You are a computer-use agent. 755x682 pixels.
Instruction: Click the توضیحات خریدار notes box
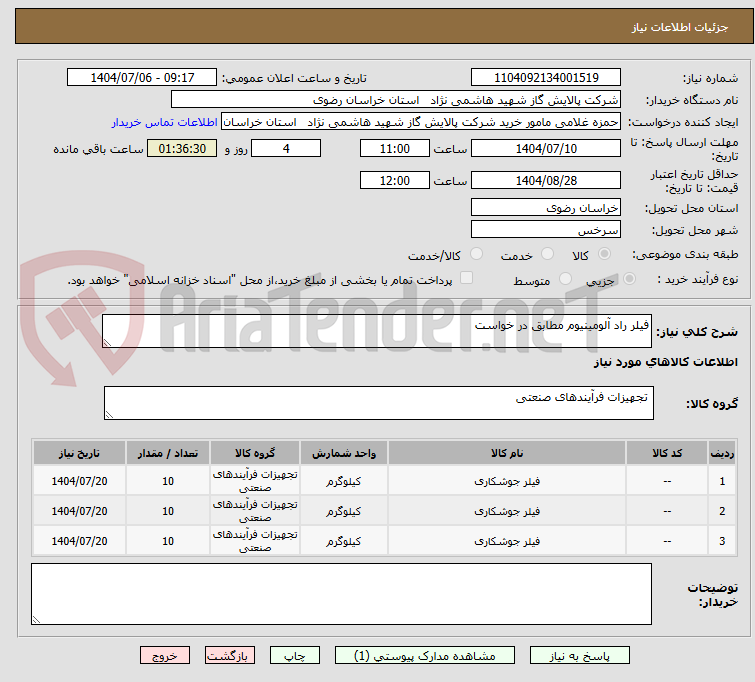coord(341,595)
